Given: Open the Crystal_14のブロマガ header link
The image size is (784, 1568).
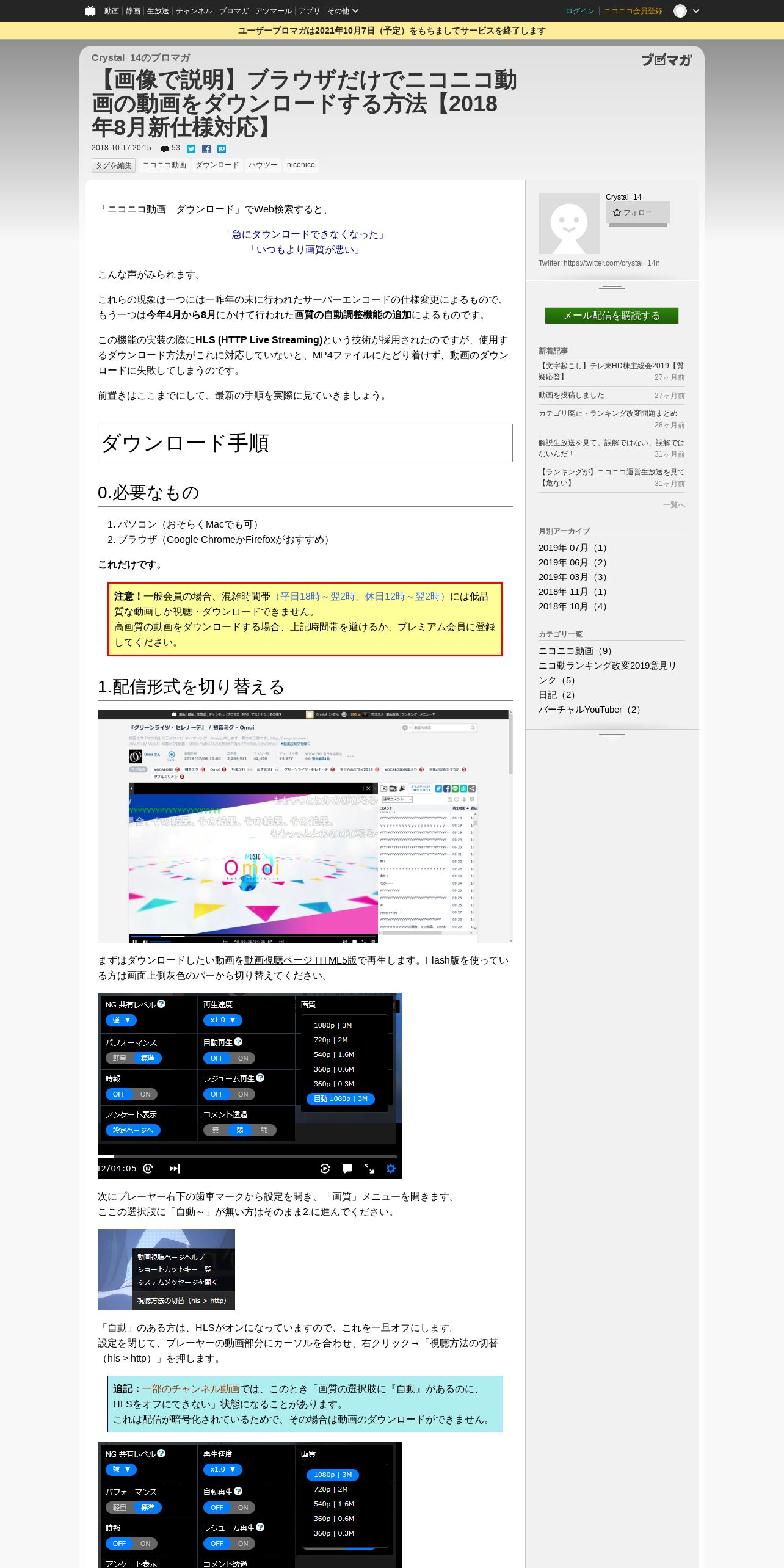Looking at the screenshot, I should point(141,57).
